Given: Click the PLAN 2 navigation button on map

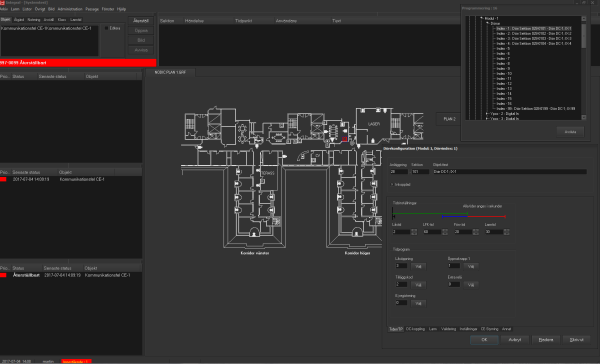Looking at the screenshot, I should (x=450, y=119).
